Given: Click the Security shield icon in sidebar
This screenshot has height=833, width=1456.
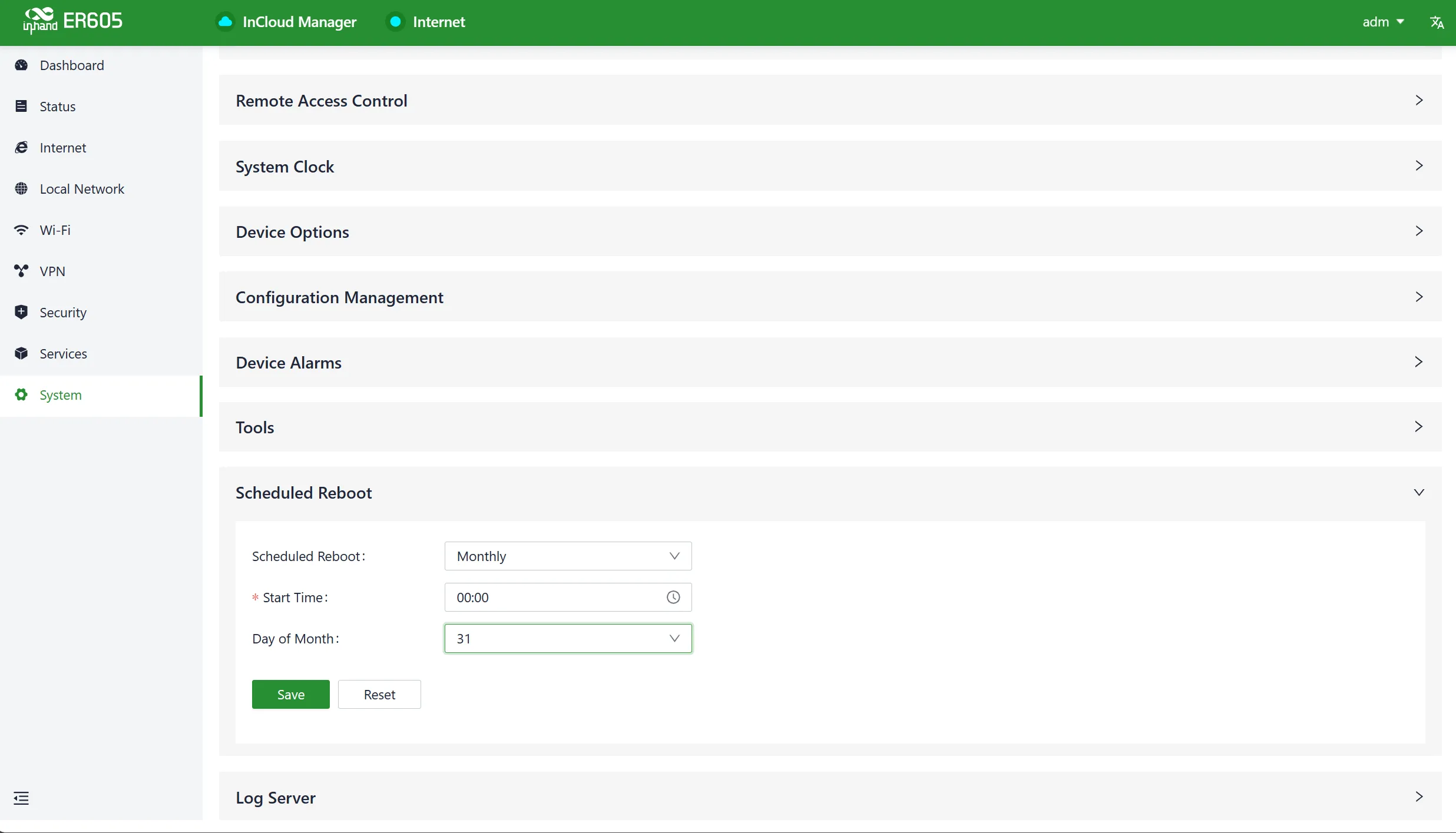Looking at the screenshot, I should (21, 312).
